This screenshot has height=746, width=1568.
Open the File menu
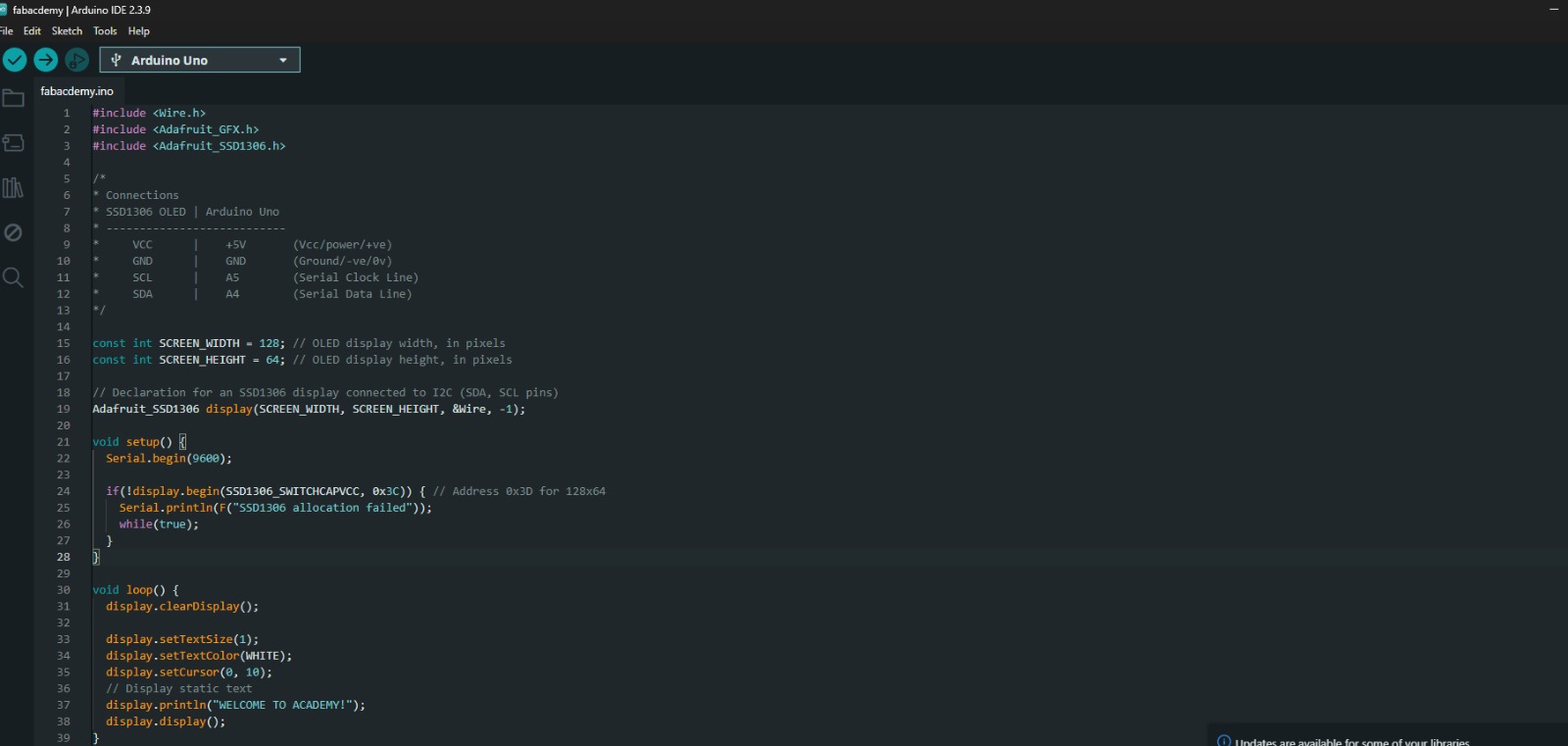[6, 31]
